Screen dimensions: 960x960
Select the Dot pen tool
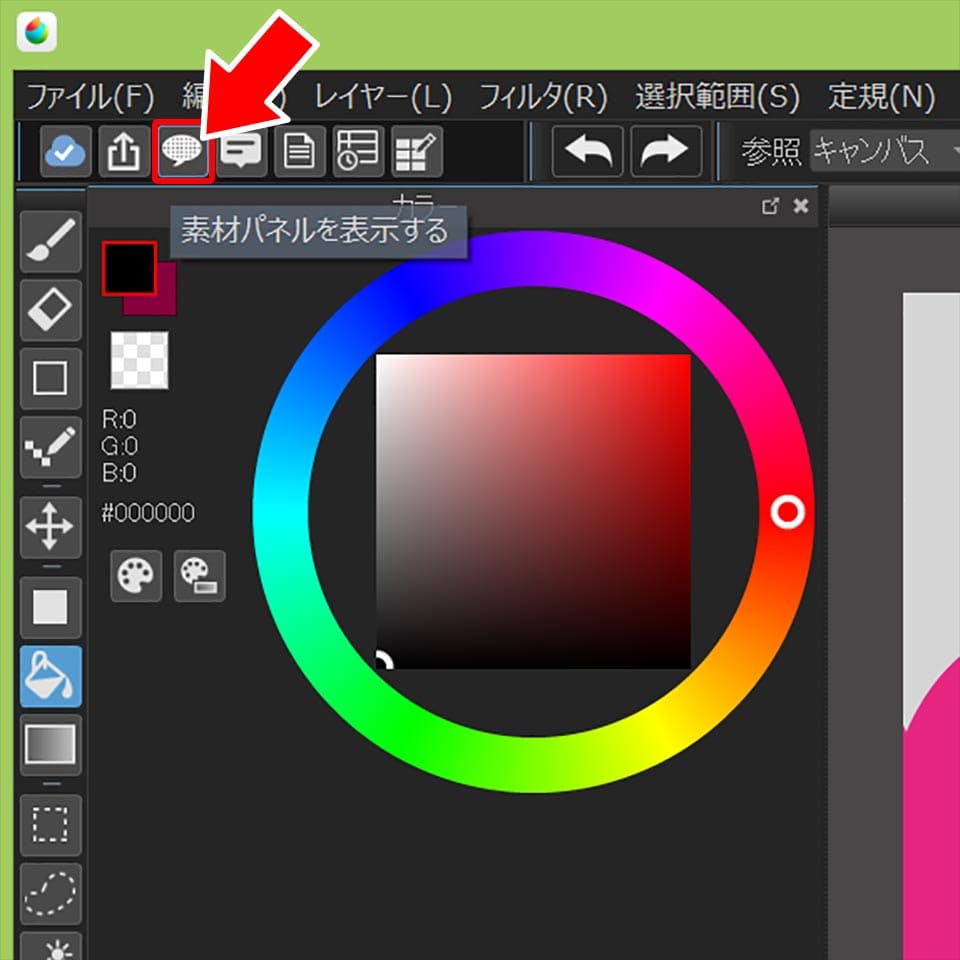click(51, 447)
